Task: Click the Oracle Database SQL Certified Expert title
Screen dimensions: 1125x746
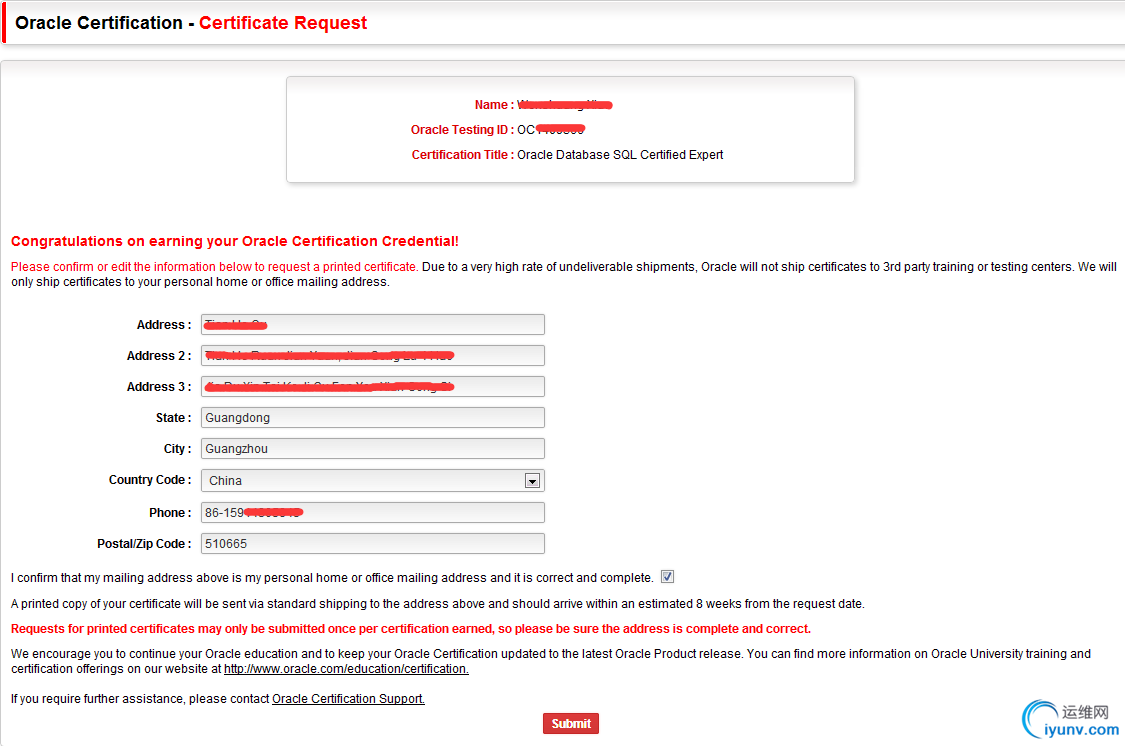Action: click(620, 155)
